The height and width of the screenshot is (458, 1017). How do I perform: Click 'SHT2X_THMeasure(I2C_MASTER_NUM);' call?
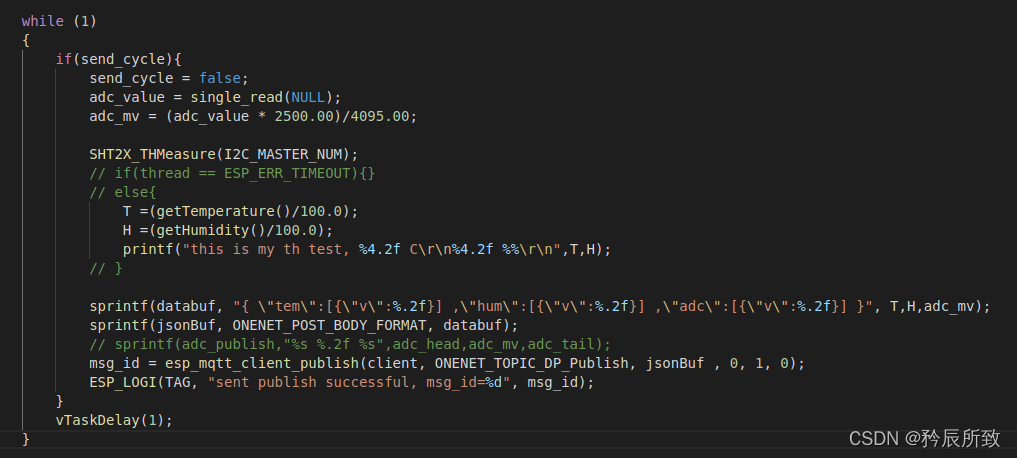[224, 154]
